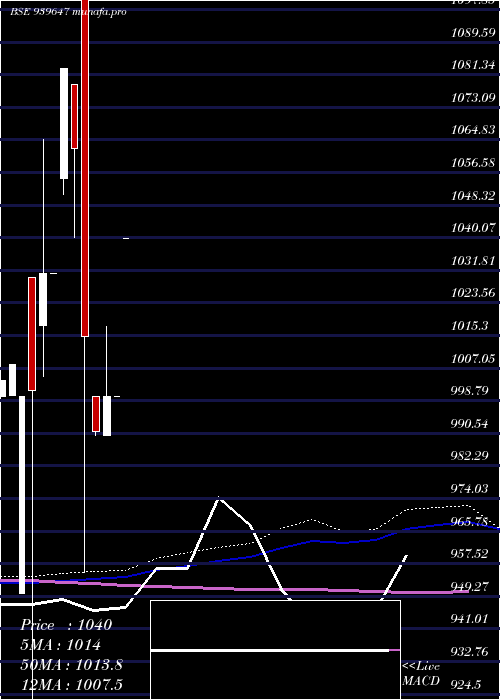Select the 1040.07 price axis label
Screen dimensions: 500x700
click(473, 228)
